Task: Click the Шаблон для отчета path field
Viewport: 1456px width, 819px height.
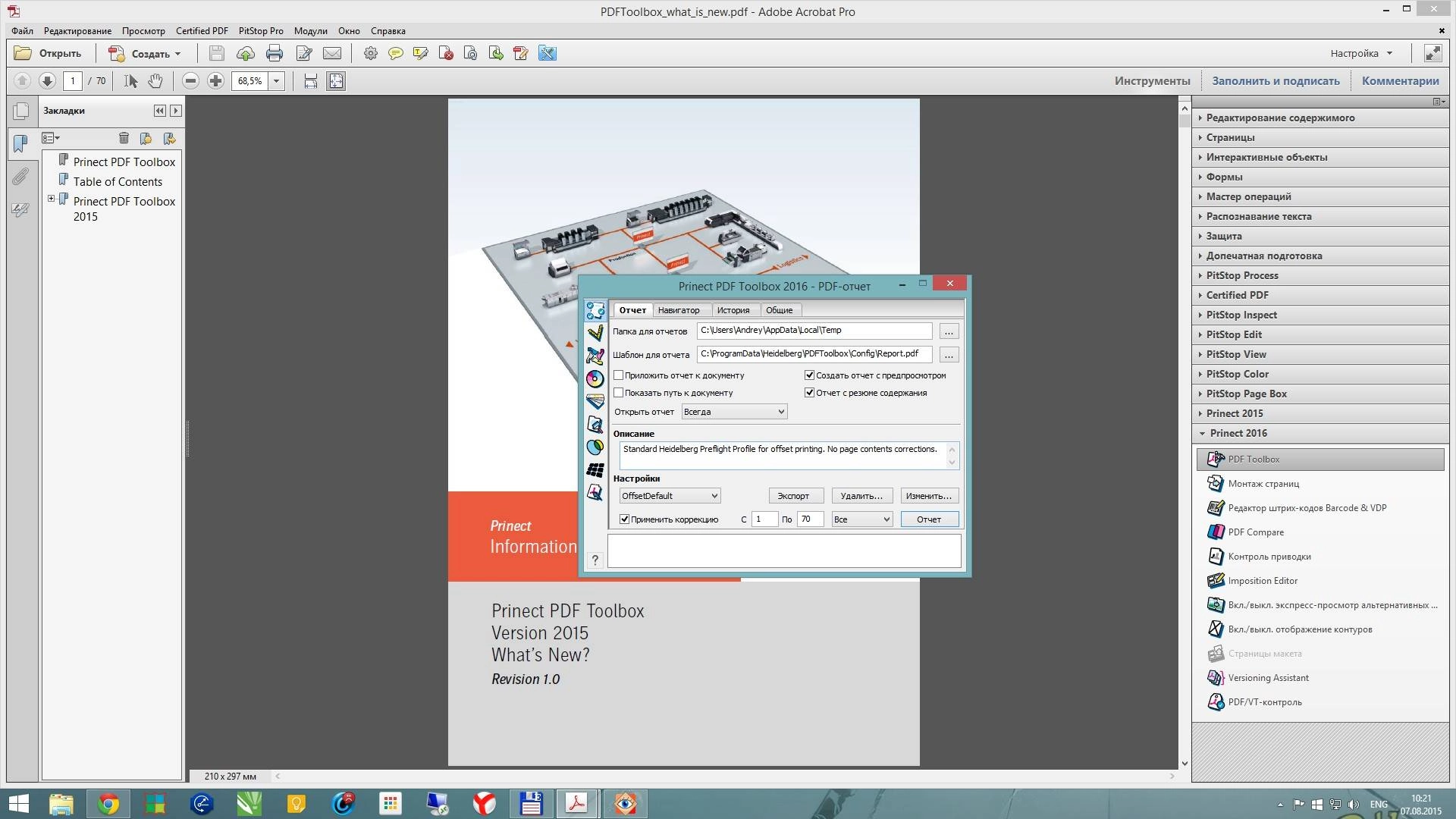Action: click(814, 354)
